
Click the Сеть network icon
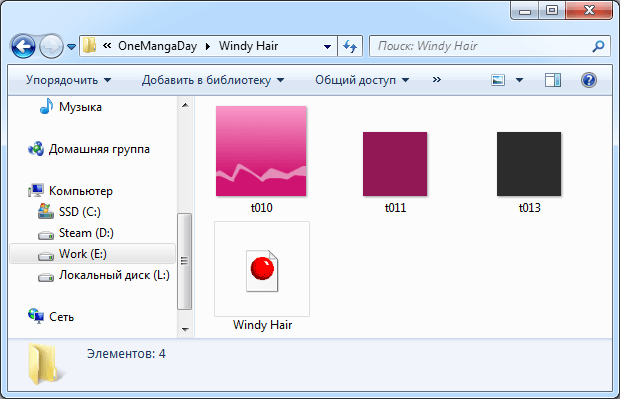click(36, 316)
